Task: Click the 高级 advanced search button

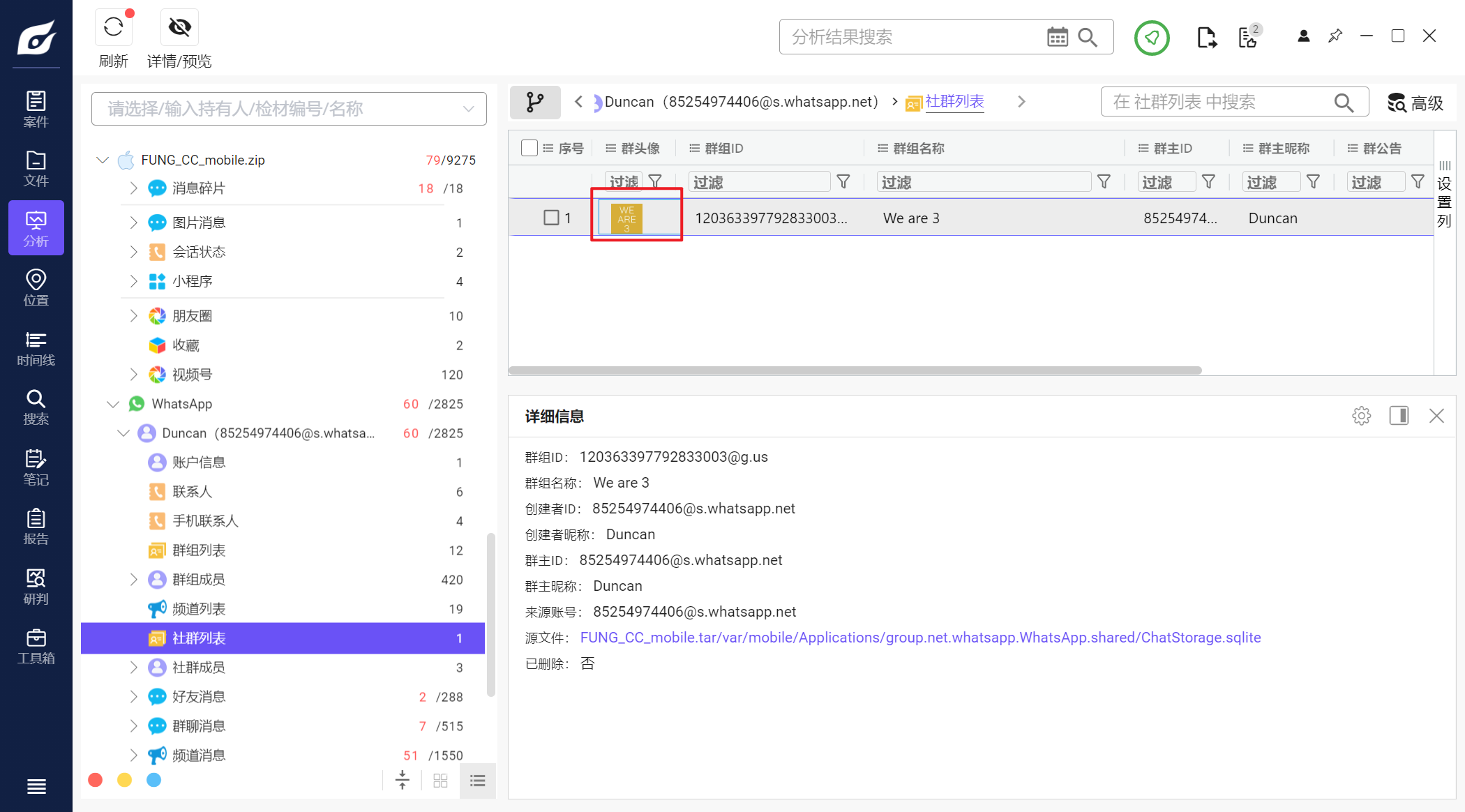Action: (1415, 103)
